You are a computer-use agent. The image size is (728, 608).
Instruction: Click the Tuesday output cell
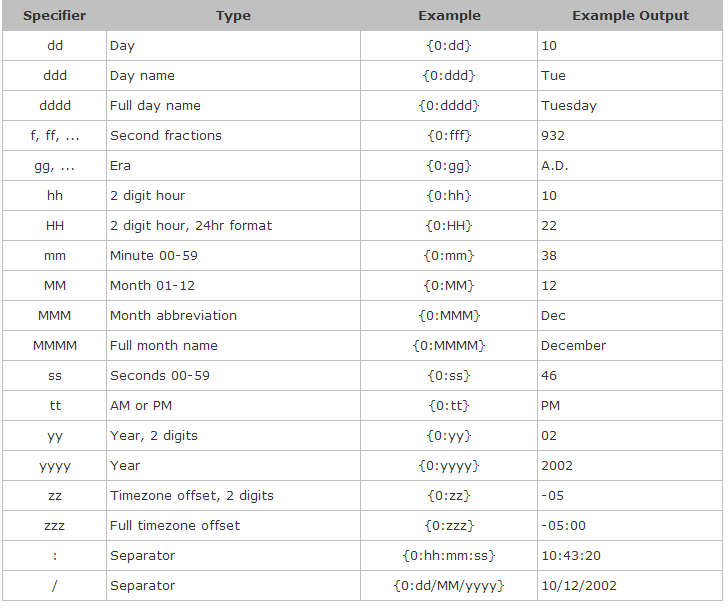[x=630, y=106]
